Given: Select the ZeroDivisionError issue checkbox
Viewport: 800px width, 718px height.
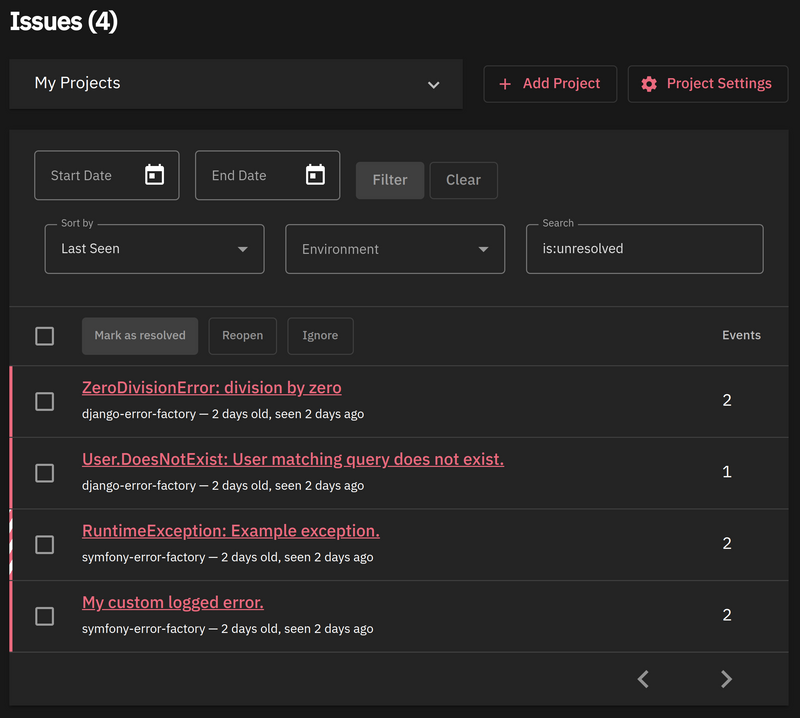Looking at the screenshot, I should click(45, 401).
